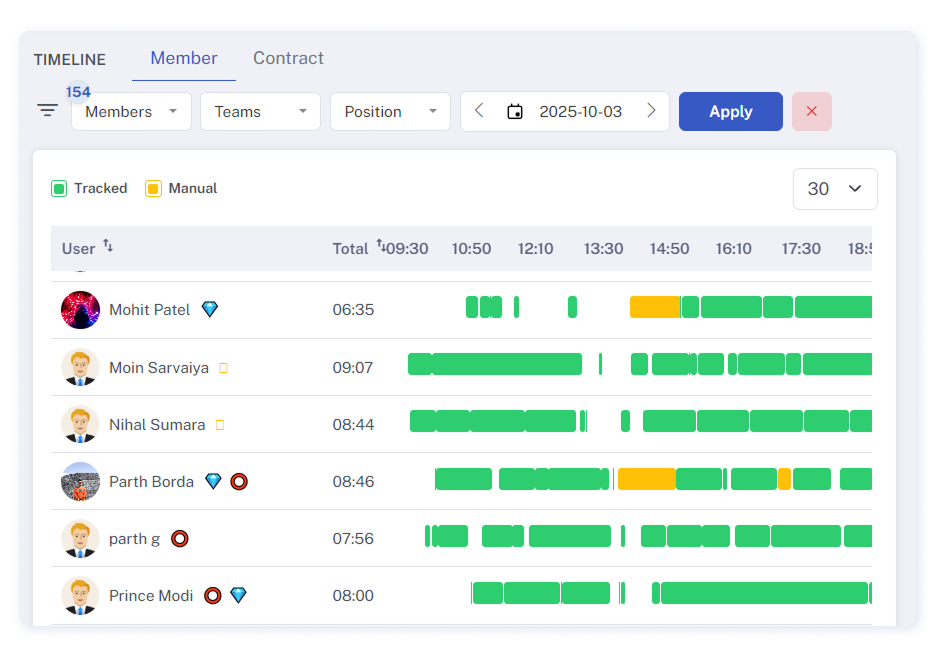The width and height of the screenshot is (934, 656).
Task: Click the filter lines icon
Action: [47, 111]
